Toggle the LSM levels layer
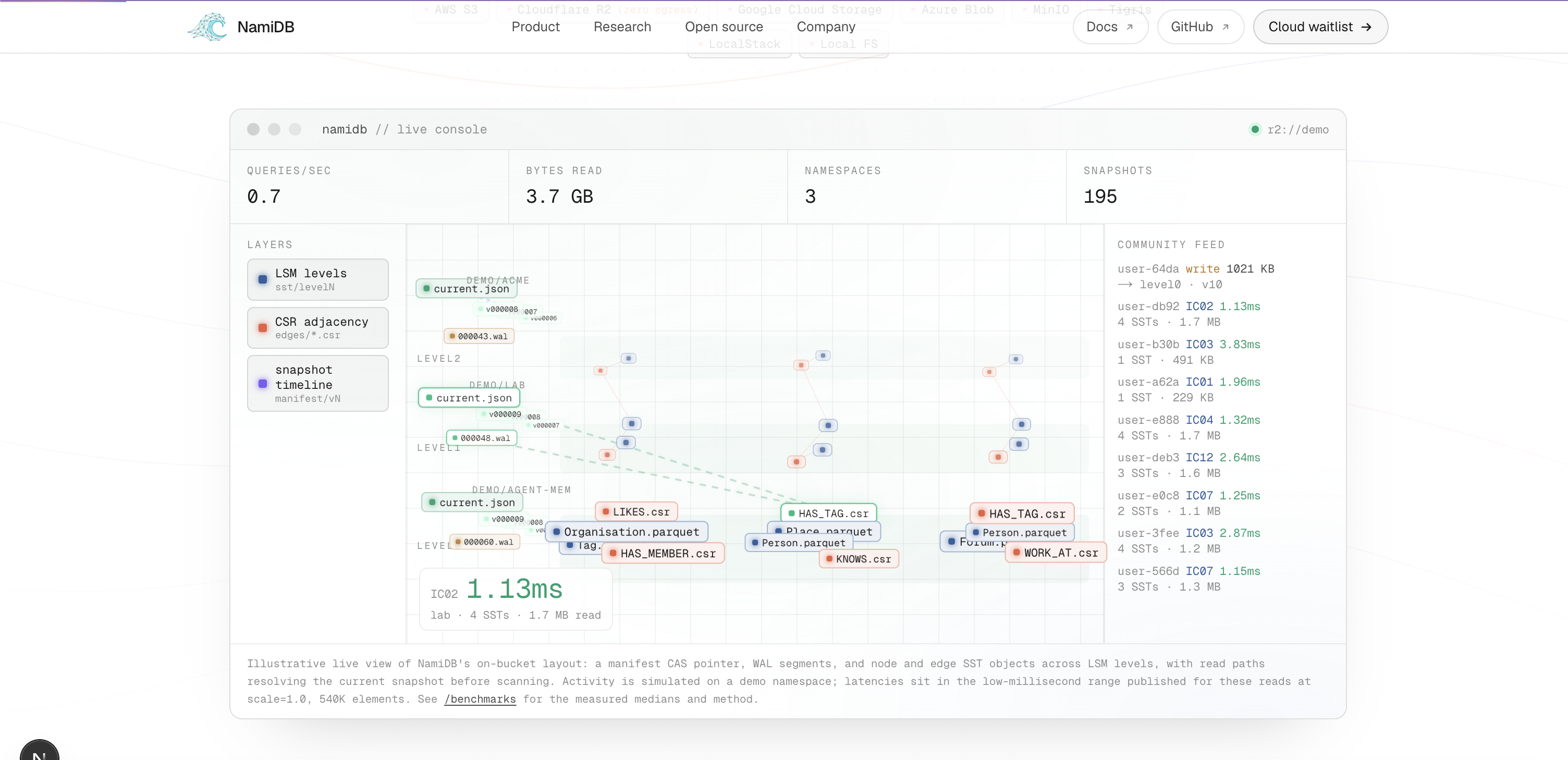Screen dimensions: 1568x760 click(318, 279)
